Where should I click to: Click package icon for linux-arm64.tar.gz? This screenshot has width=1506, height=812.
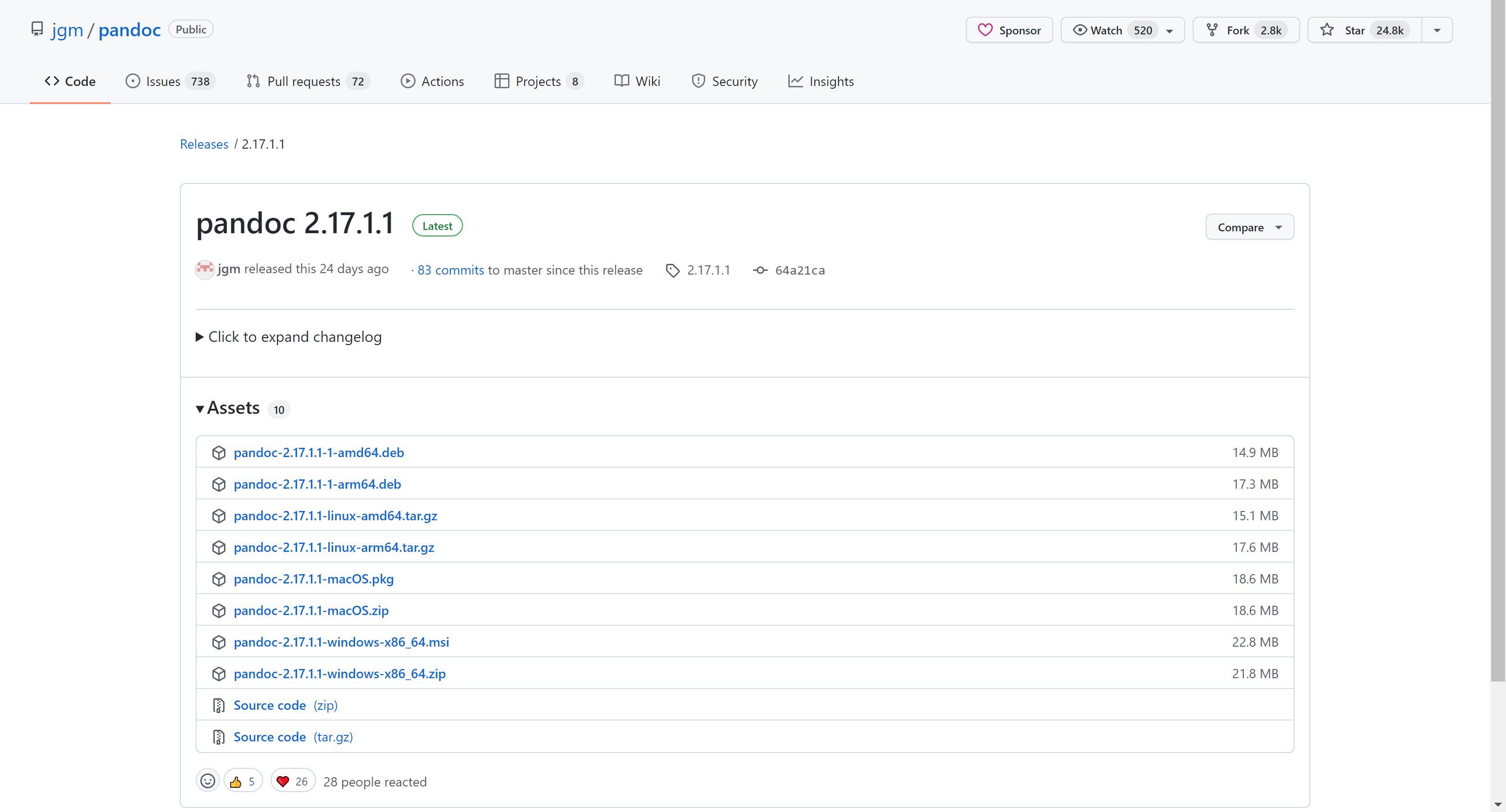(x=218, y=547)
